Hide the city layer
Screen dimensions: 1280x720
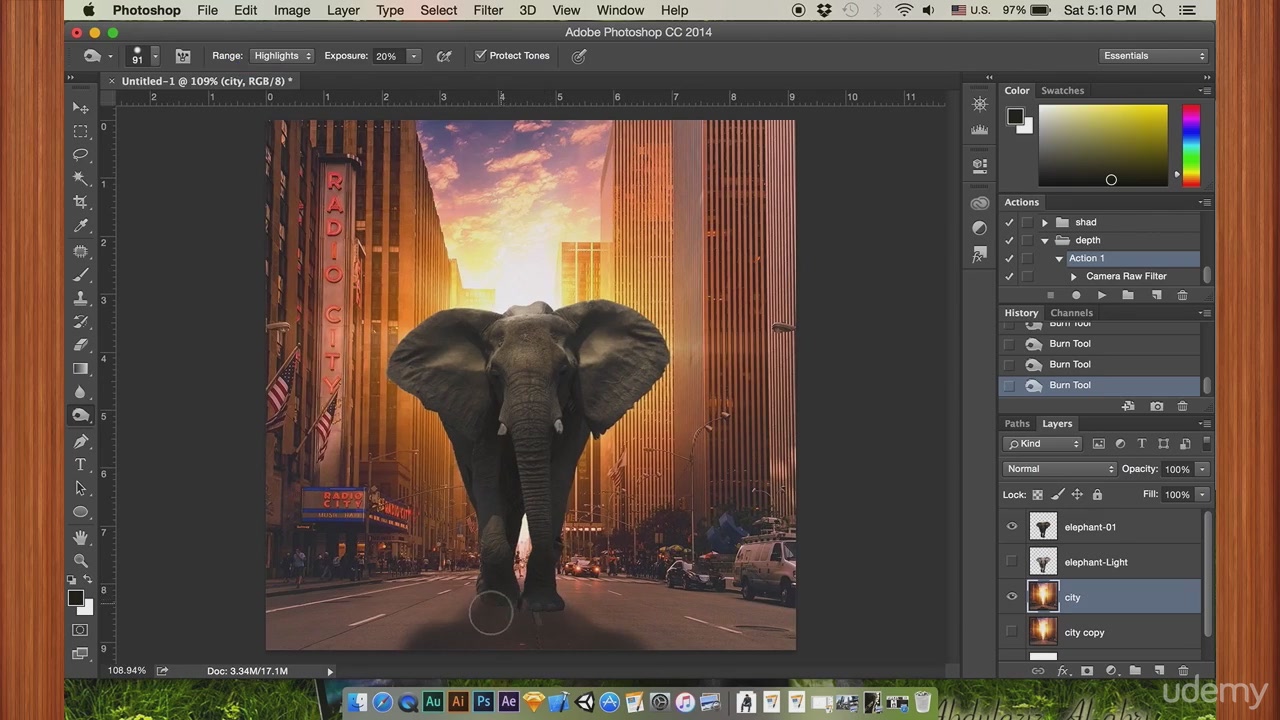click(1012, 597)
